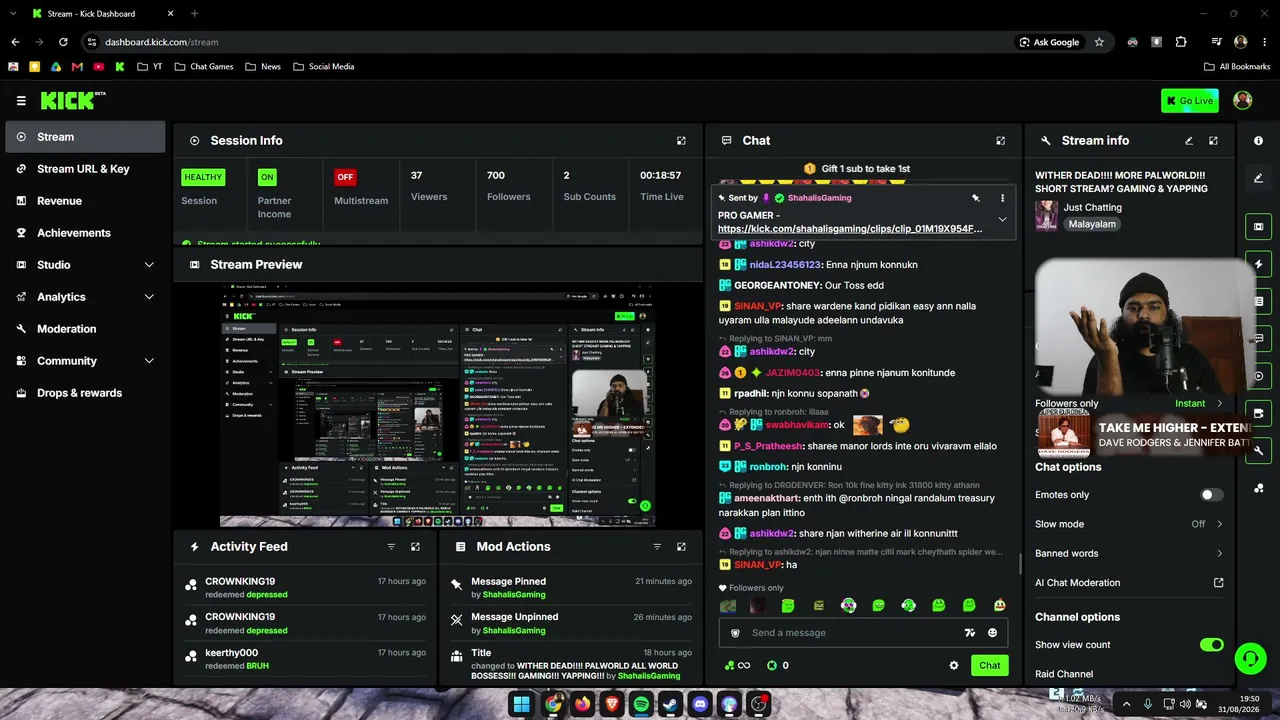Viewport: 1280px width, 720px height.
Task: Open the pinned clip link
Action: click(850, 229)
